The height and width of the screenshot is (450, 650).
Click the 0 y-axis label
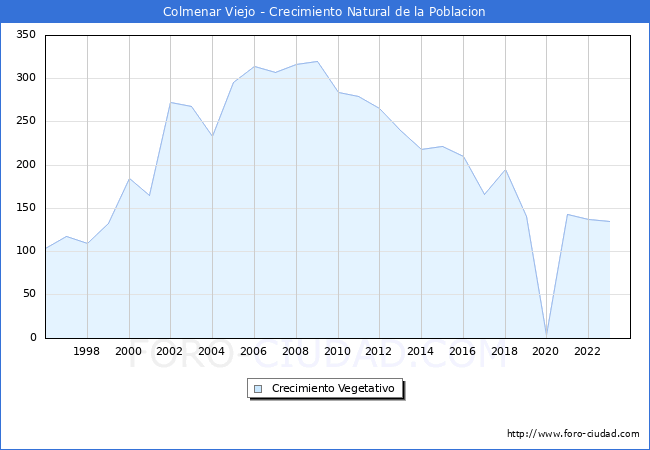point(33,338)
